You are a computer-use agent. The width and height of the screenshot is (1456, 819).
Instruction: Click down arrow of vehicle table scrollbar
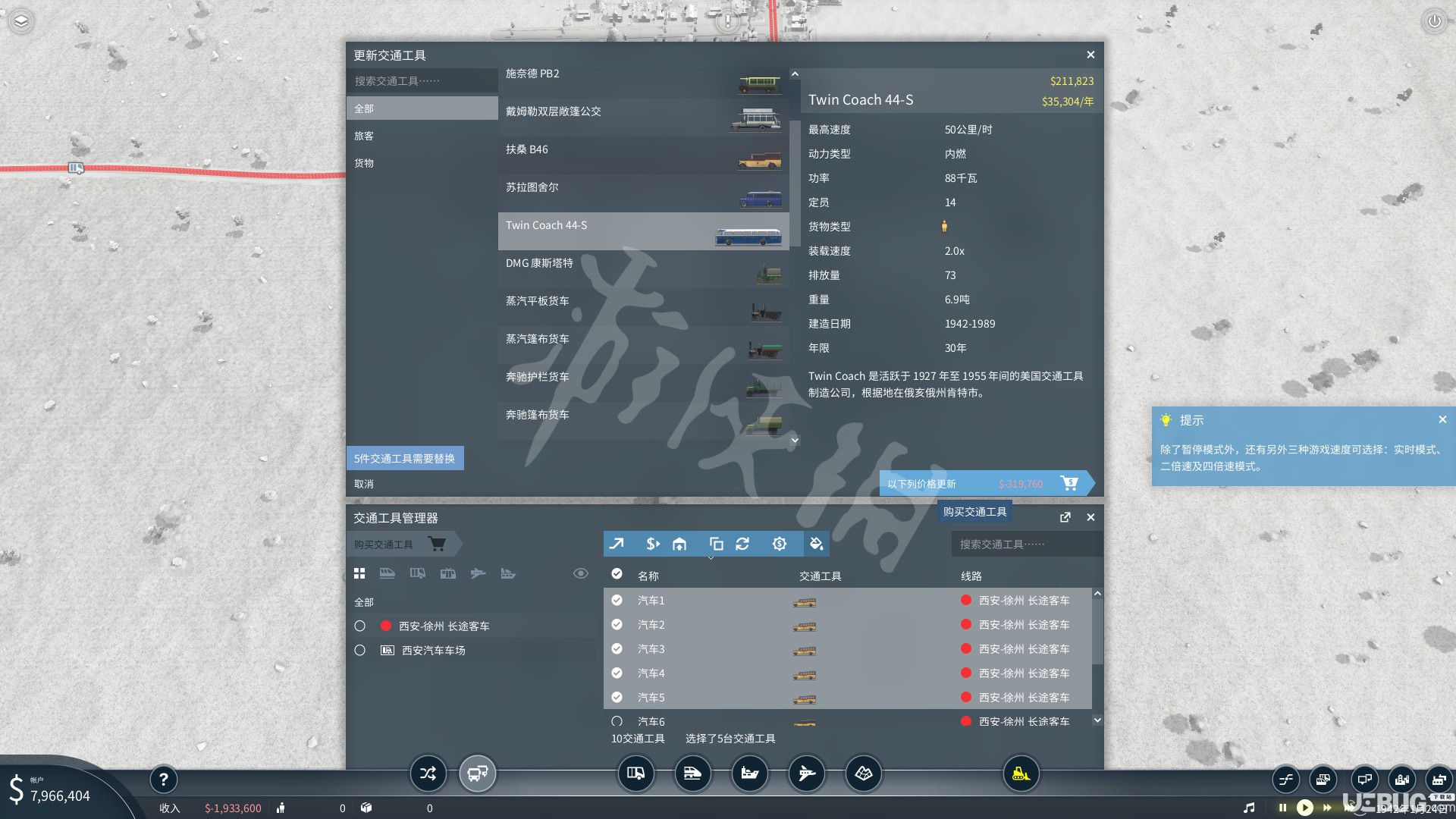coord(1097,720)
